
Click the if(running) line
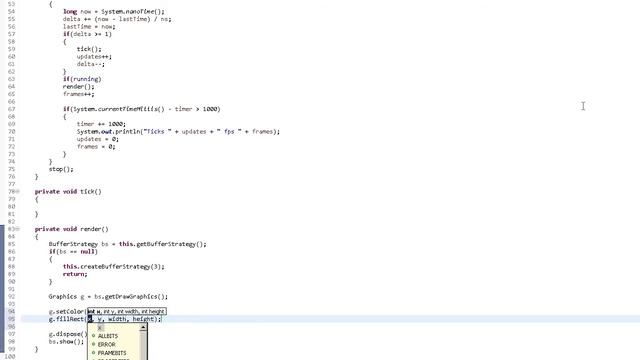coord(82,79)
